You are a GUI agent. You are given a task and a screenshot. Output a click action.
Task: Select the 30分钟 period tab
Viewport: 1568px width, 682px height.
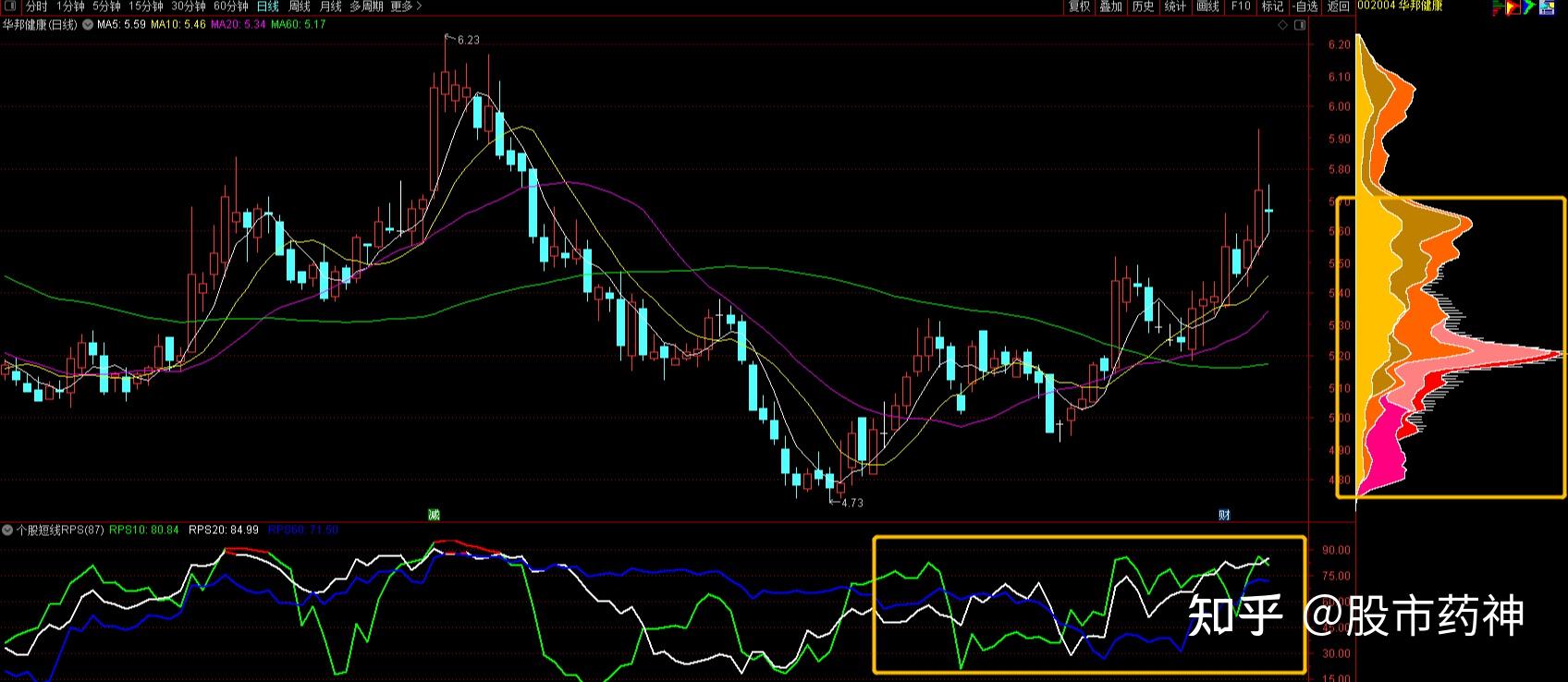[x=189, y=6]
